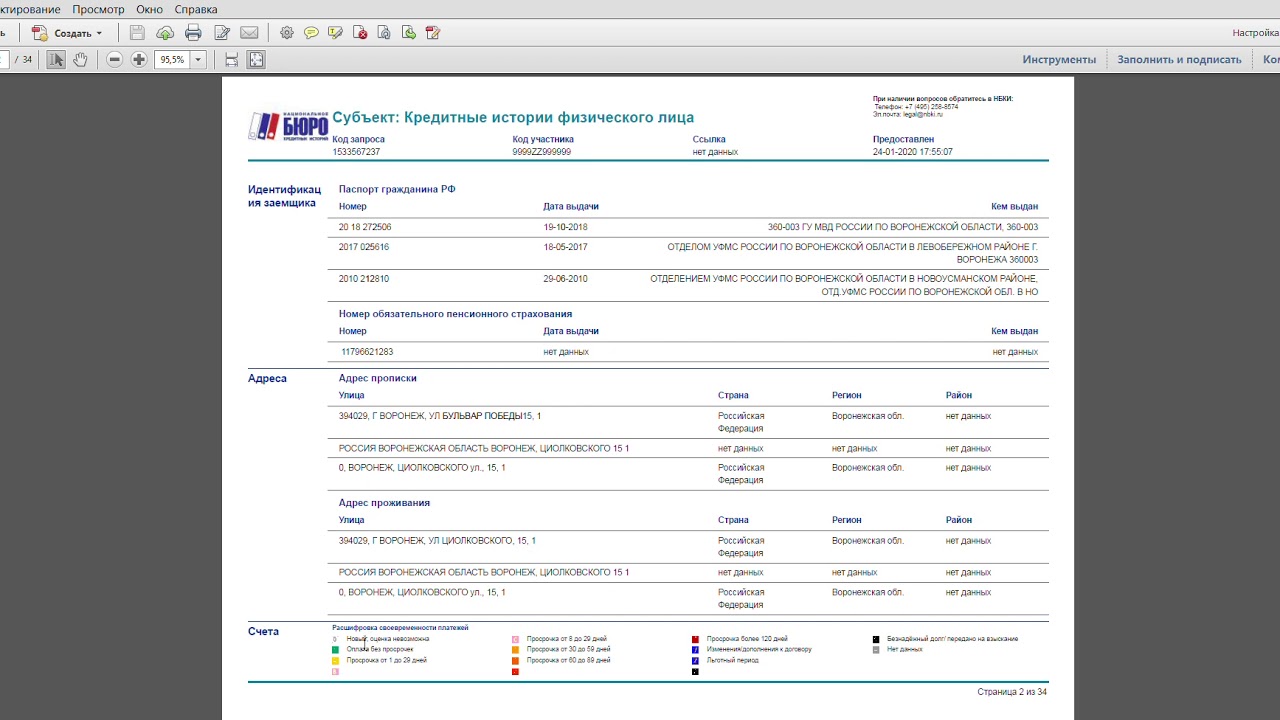Click participant code 9999ZZ999999

[542, 152]
